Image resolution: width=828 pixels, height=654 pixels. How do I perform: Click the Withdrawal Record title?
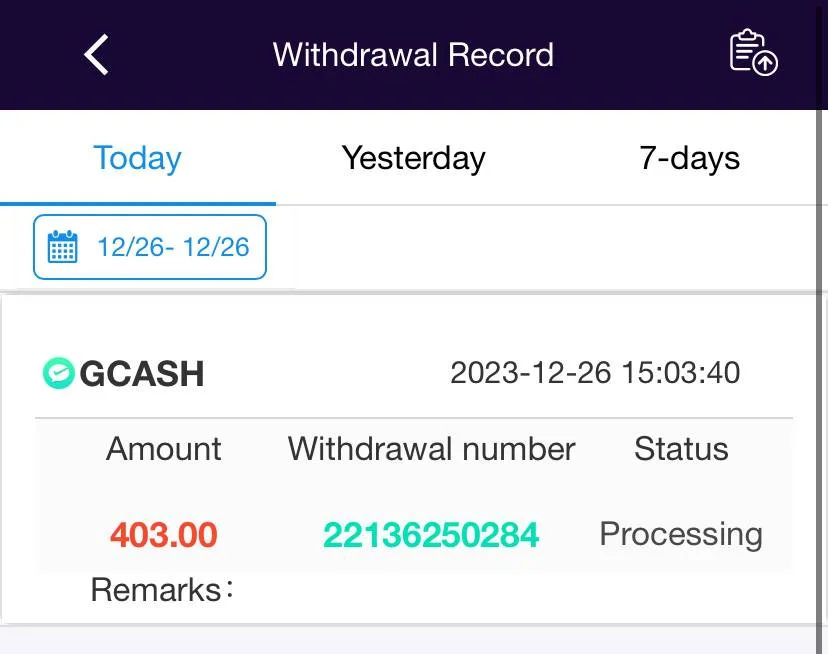413,54
